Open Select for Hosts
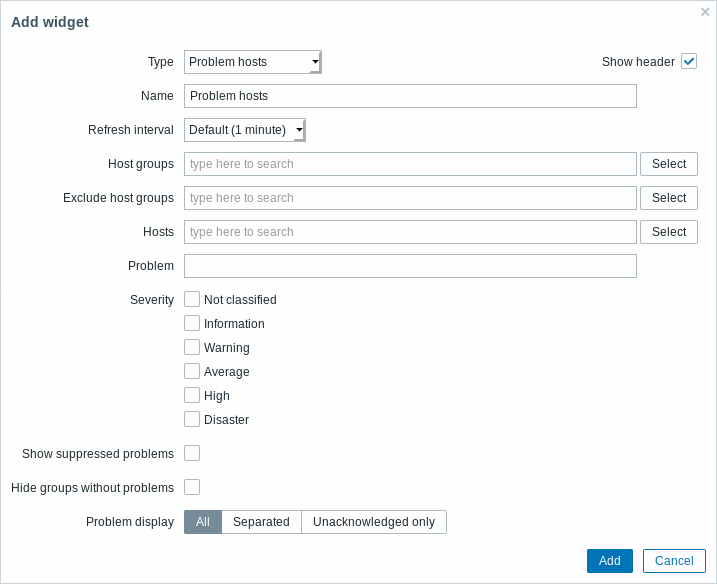This screenshot has height=584, width=717. click(x=669, y=232)
